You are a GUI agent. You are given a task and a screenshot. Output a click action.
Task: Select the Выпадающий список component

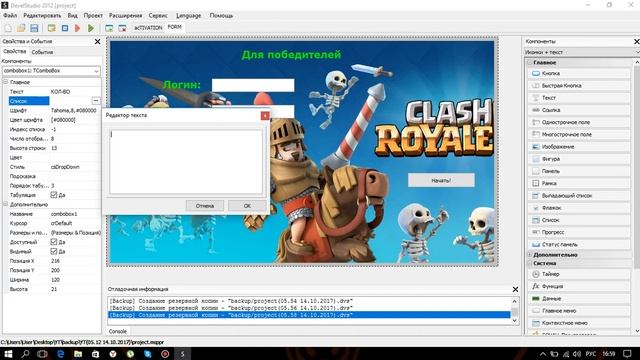point(580,196)
